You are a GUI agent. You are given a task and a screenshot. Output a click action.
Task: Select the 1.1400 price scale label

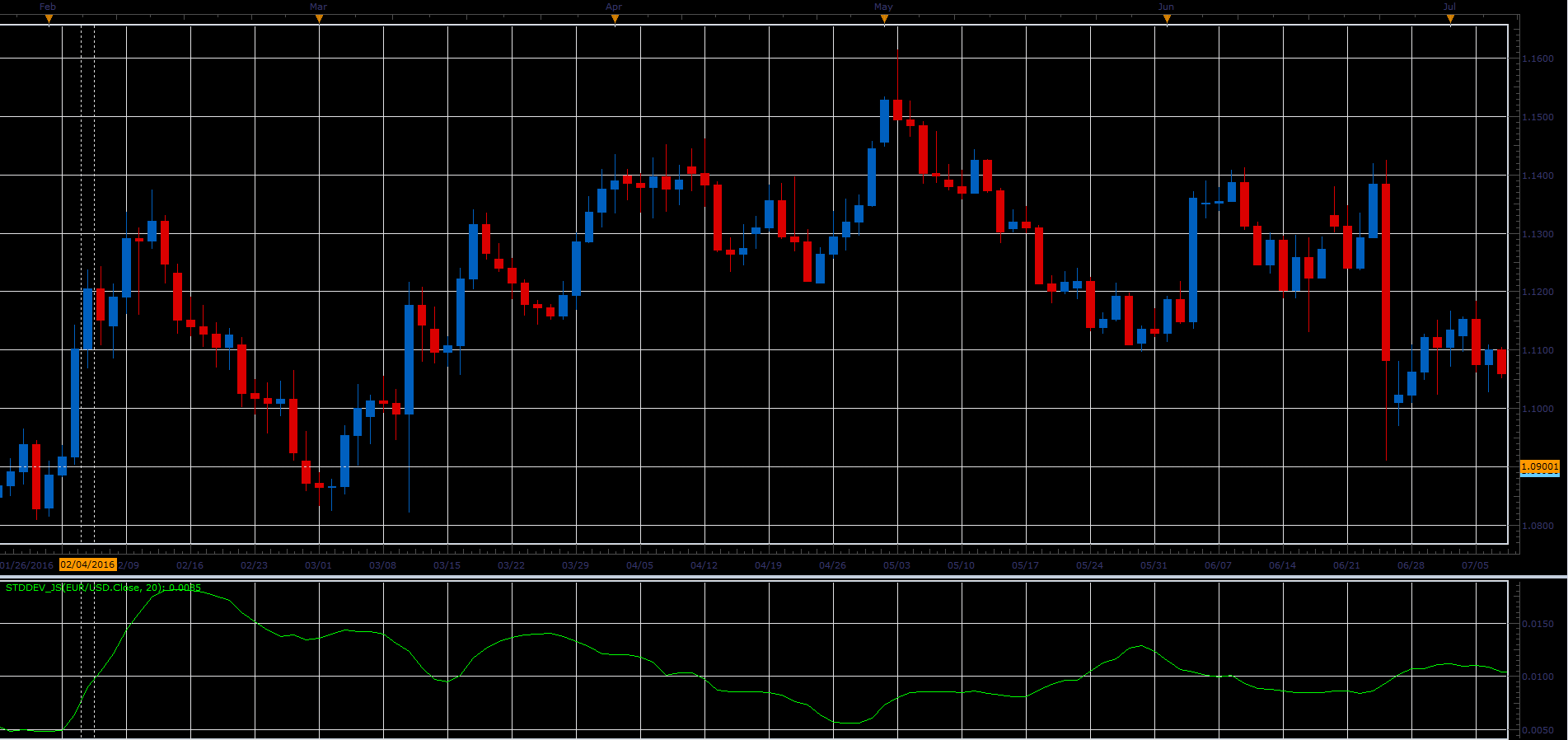click(x=1538, y=176)
